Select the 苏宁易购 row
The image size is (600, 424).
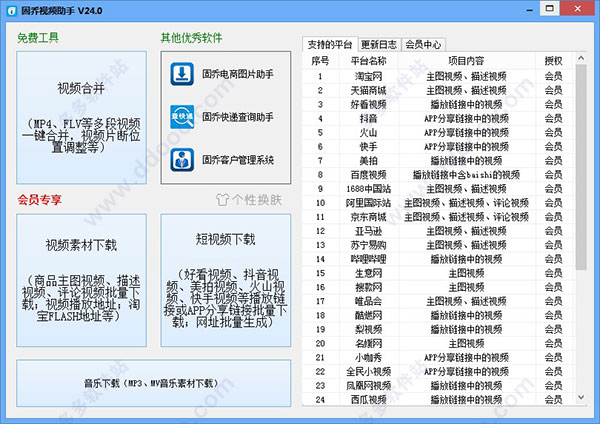(439, 245)
